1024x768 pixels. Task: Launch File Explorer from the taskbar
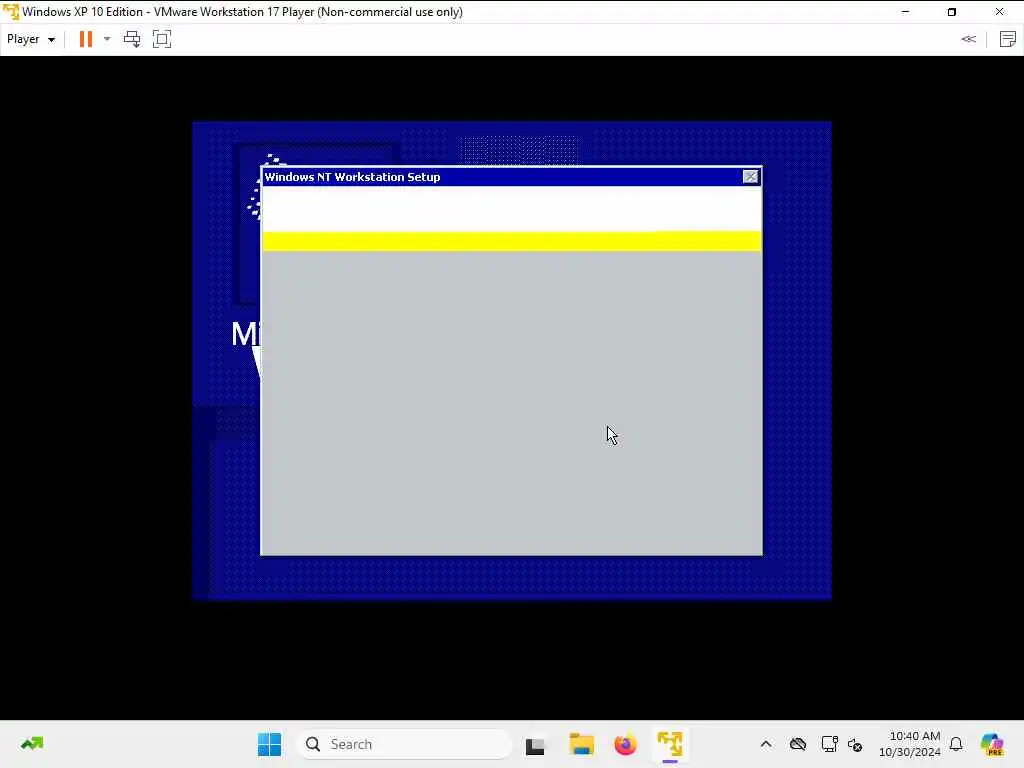(581, 744)
